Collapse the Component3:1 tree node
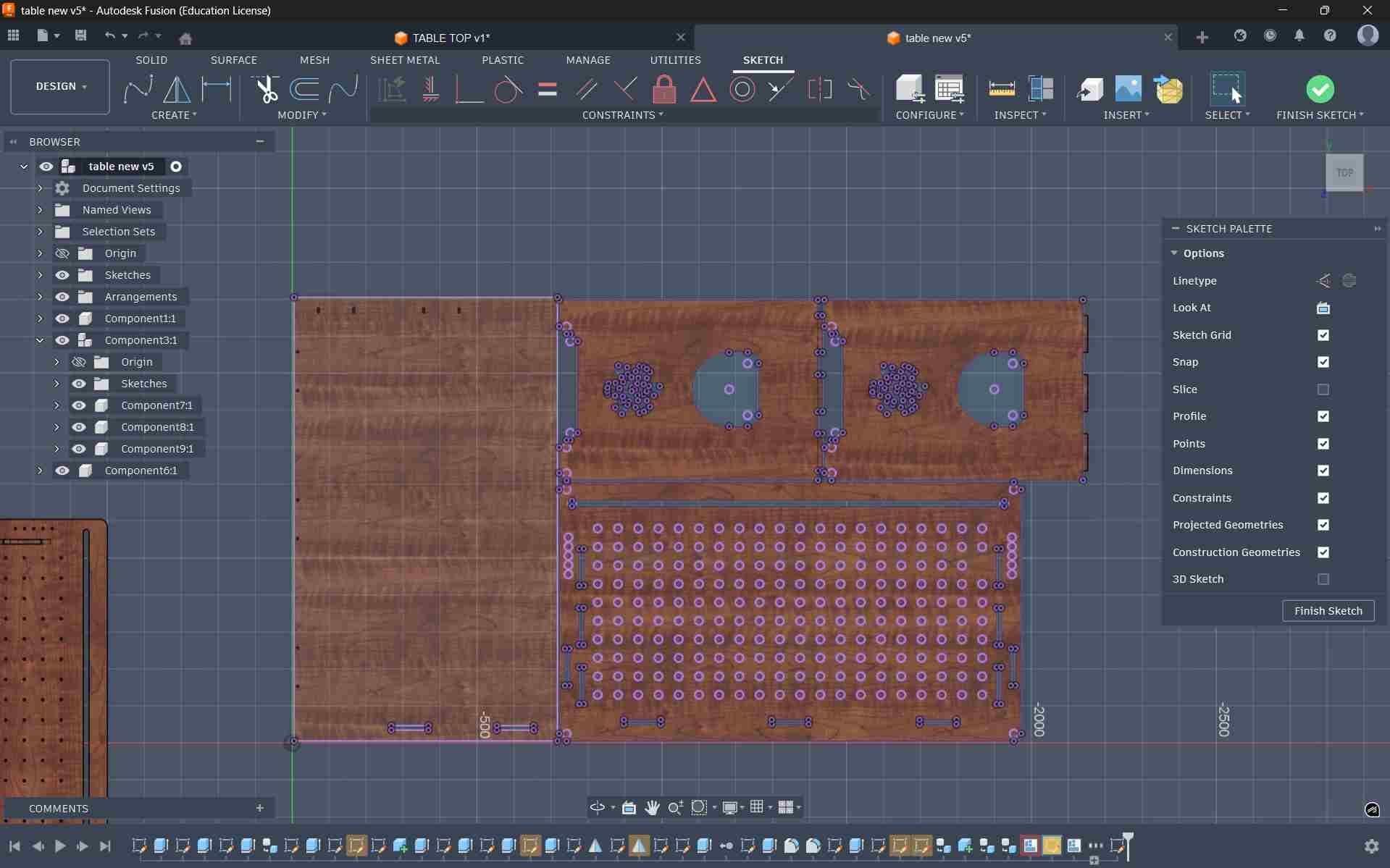This screenshot has height=868, width=1390. [40, 340]
